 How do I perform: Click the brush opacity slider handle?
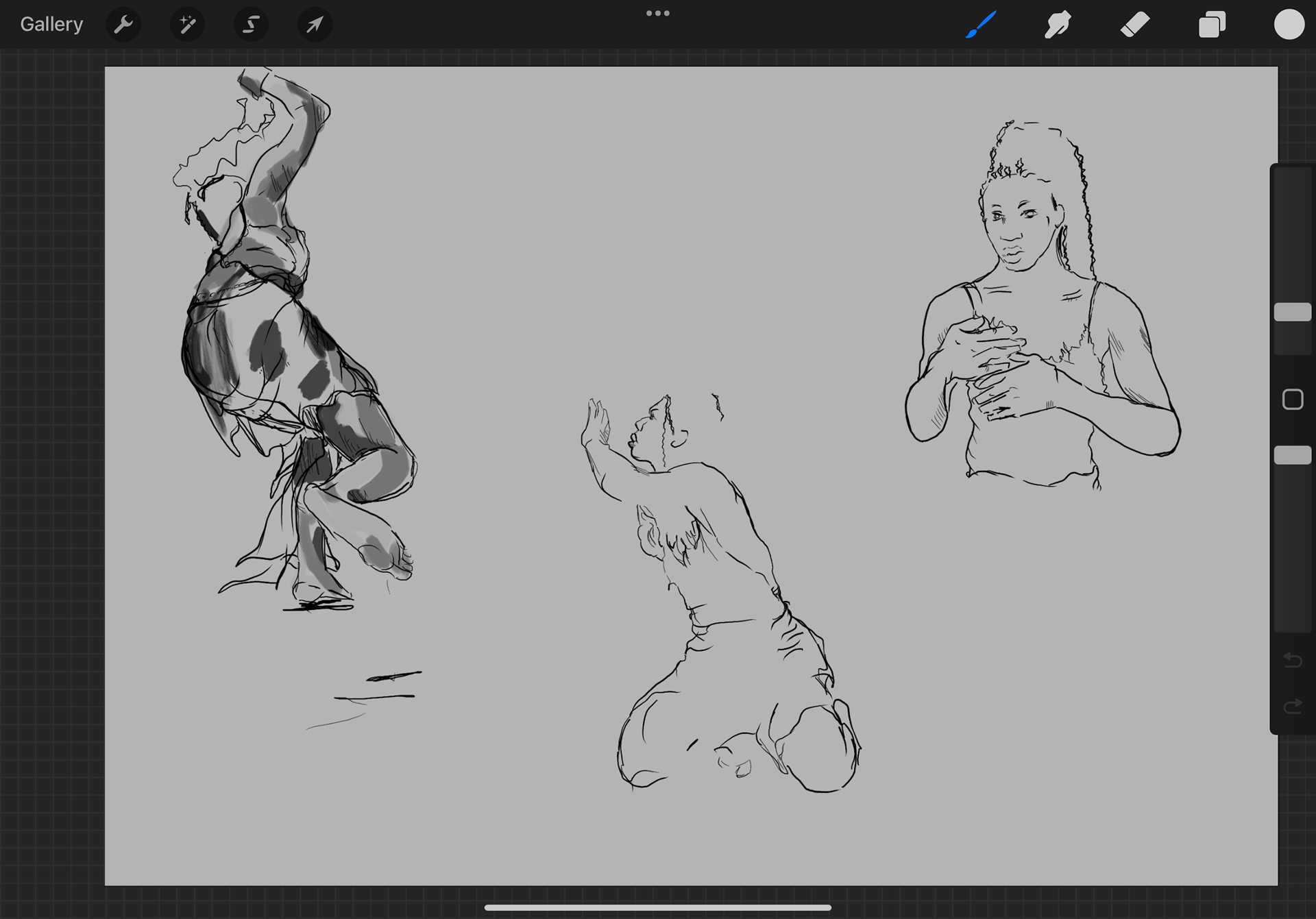(x=1292, y=455)
